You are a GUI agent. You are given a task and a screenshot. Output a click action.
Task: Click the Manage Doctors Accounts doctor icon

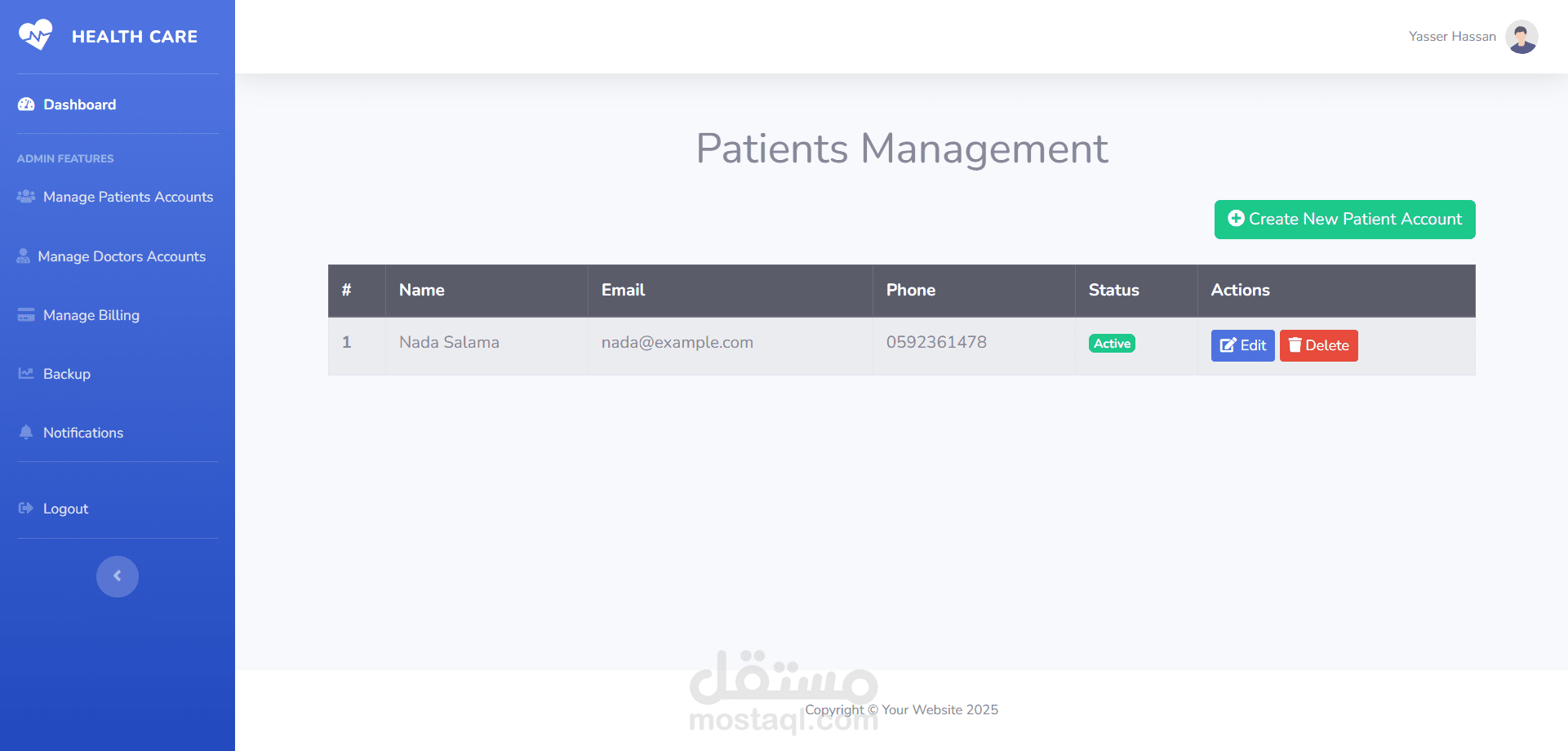click(24, 256)
